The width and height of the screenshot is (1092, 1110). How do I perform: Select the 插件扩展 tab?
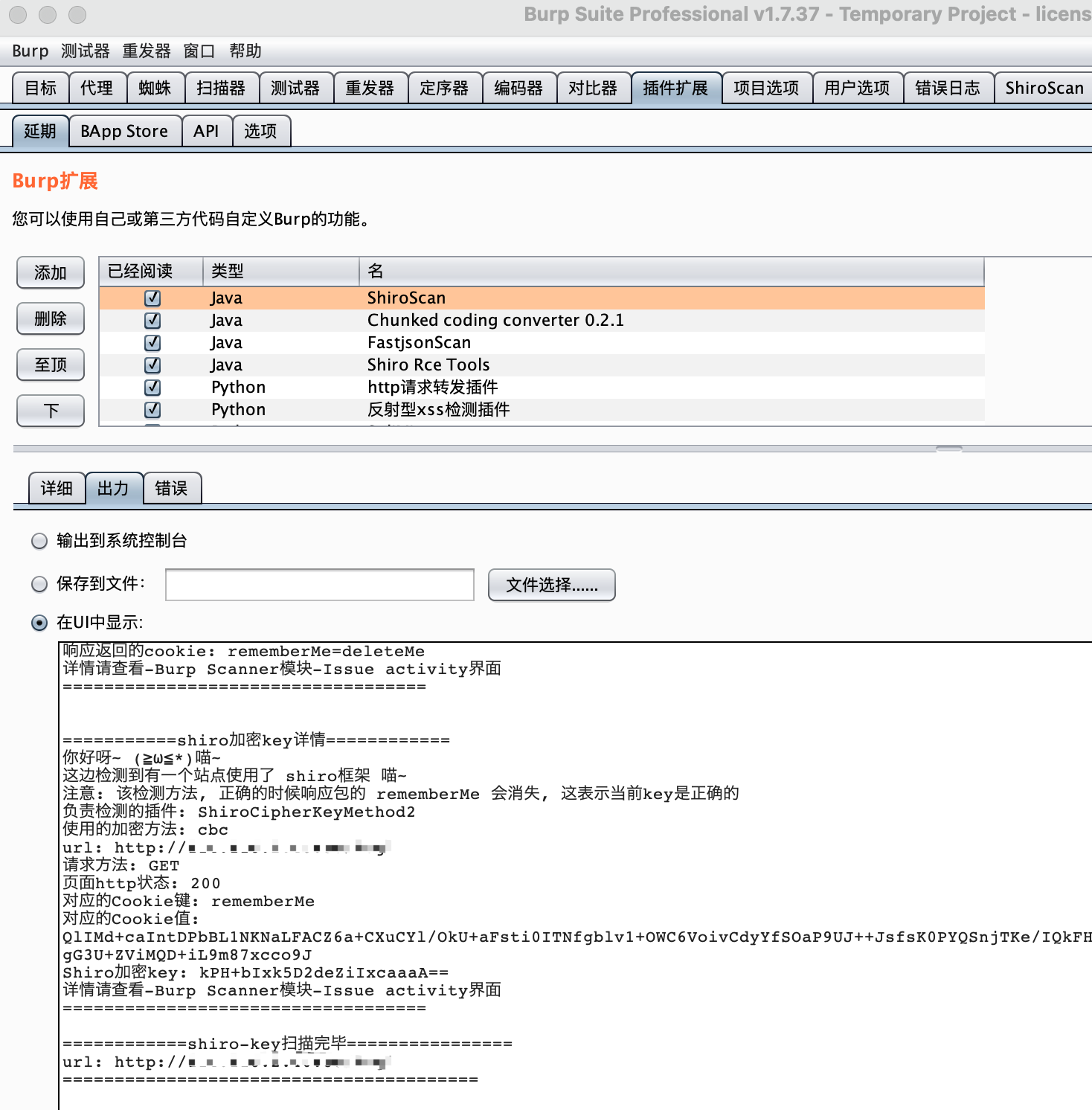676,88
